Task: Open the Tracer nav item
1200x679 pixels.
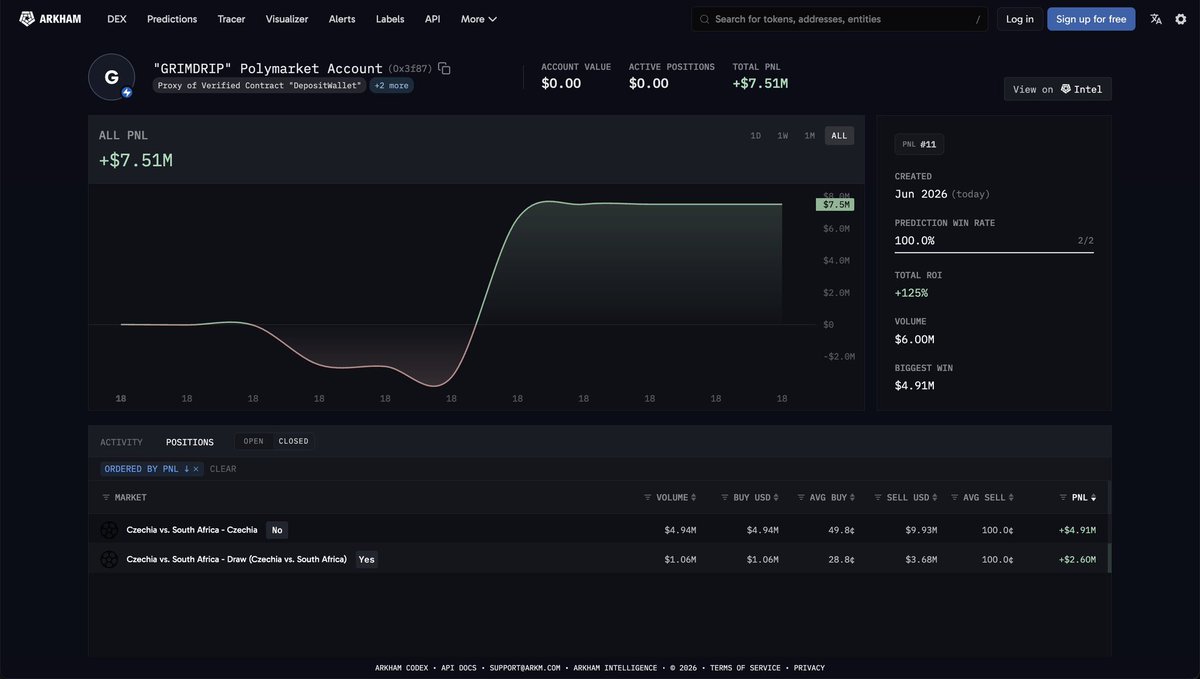Action: click(x=231, y=19)
